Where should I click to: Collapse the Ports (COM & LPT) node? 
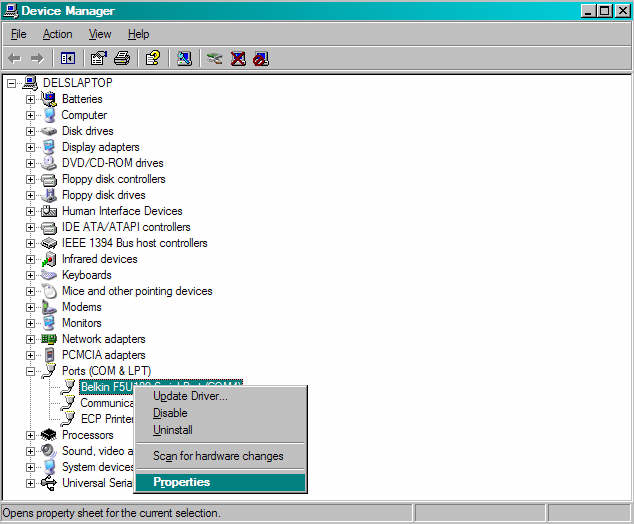(30, 371)
